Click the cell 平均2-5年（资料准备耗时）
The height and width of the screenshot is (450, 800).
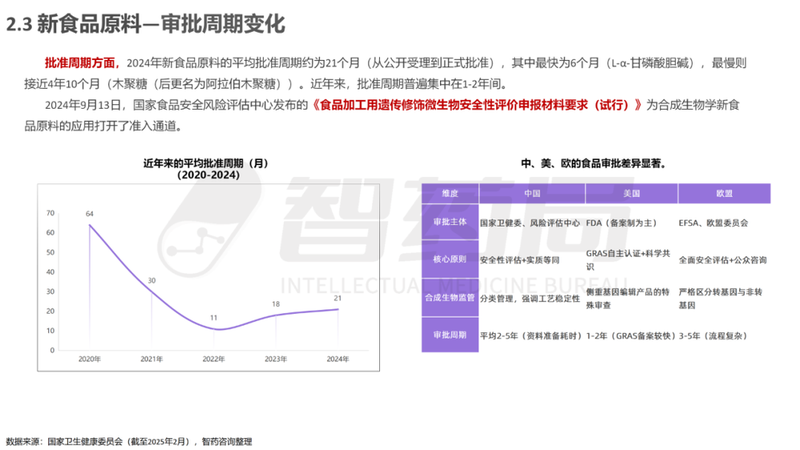pos(531,336)
